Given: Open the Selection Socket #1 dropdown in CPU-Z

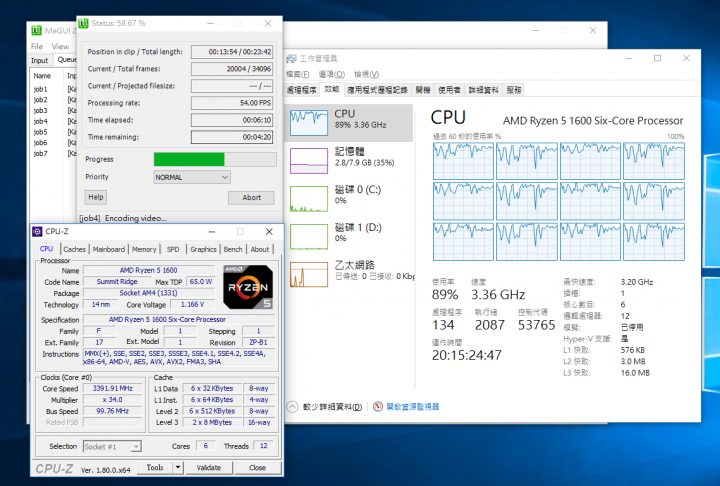Looking at the screenshot, I should 112,446.
